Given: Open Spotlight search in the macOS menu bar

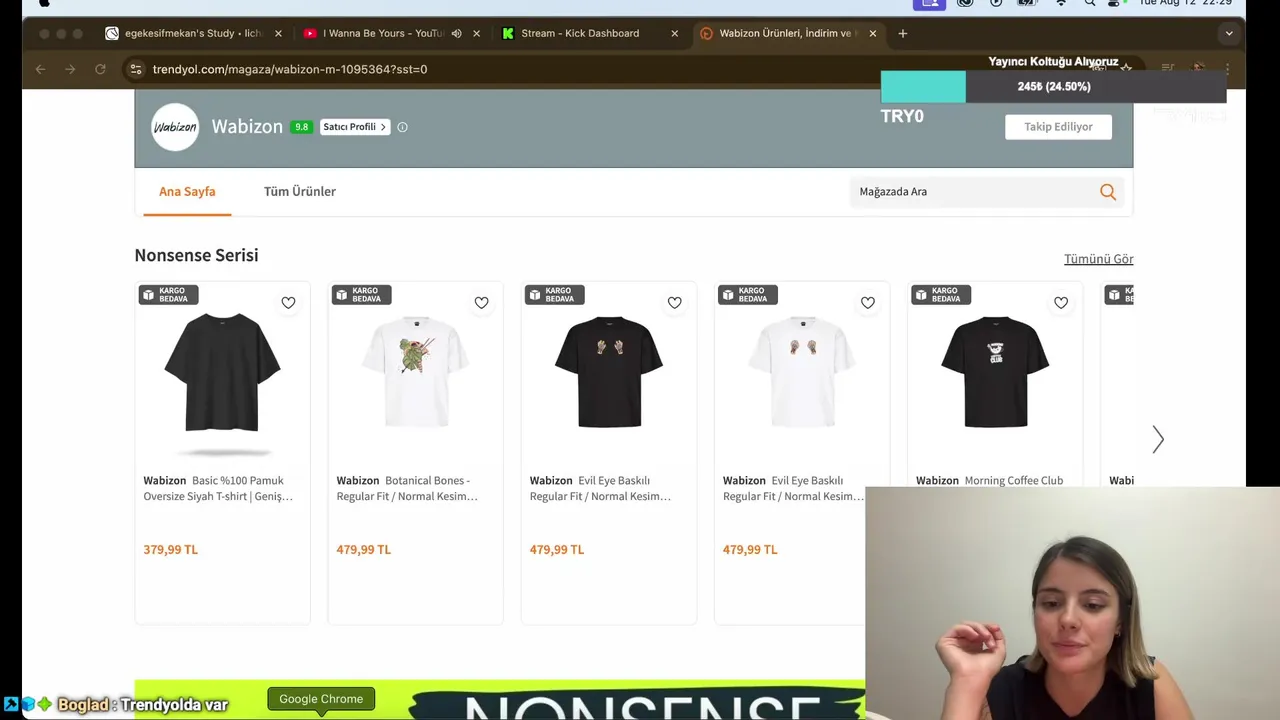Looking at the screenshot, I should coord(1090,4).
